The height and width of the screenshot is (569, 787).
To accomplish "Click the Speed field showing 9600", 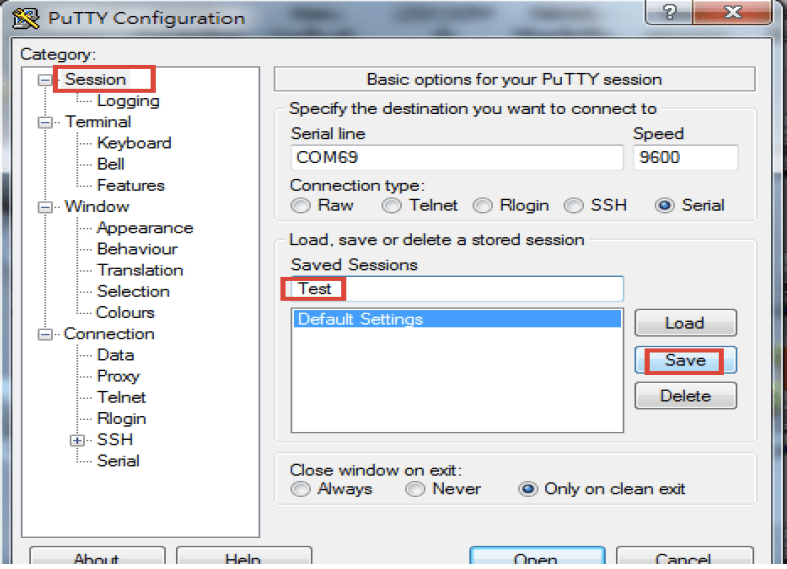I will click(686, 158).
